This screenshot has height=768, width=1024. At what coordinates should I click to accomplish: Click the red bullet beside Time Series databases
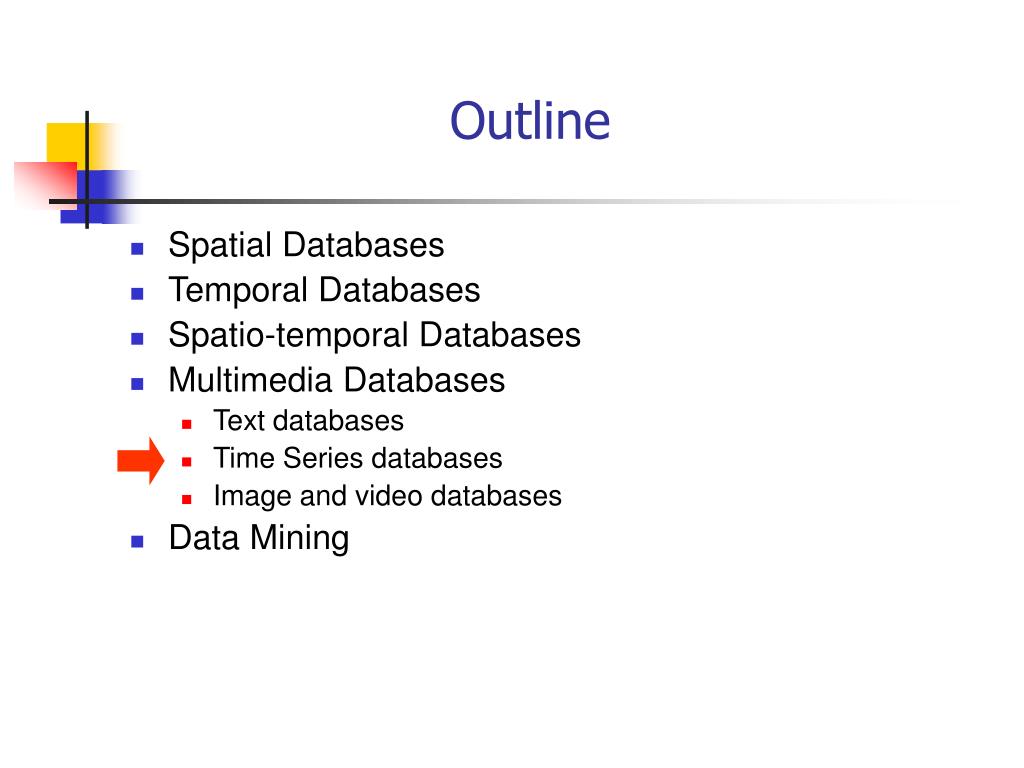pos(187,462)
